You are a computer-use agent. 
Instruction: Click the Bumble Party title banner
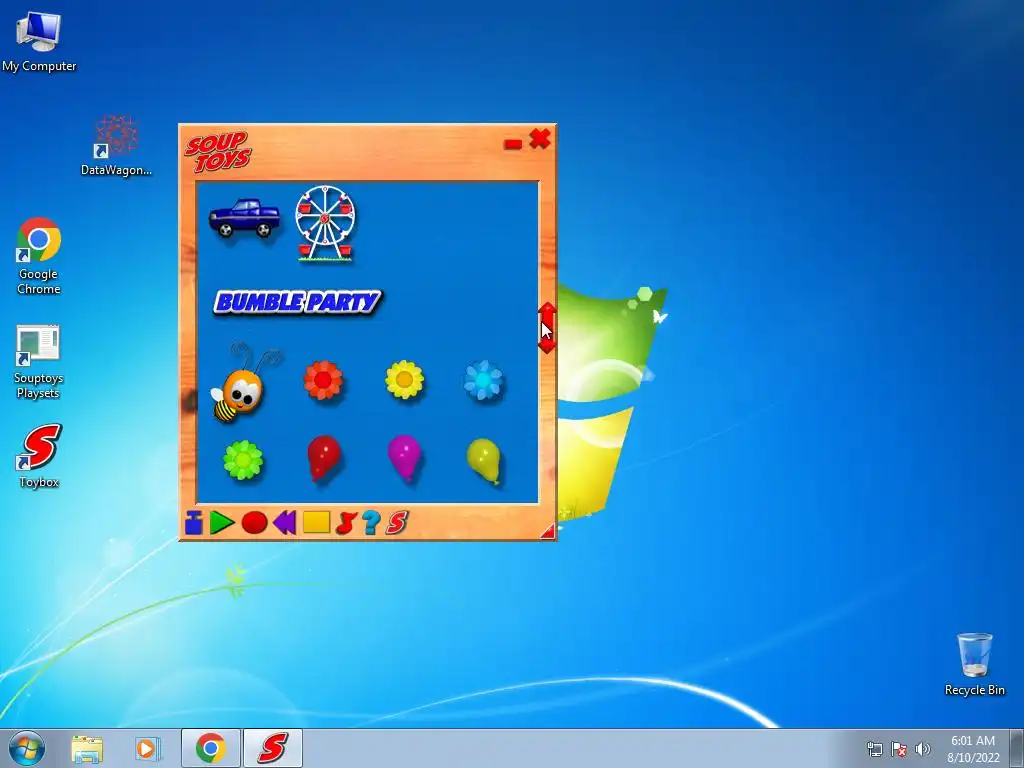[x=298, y=302]
